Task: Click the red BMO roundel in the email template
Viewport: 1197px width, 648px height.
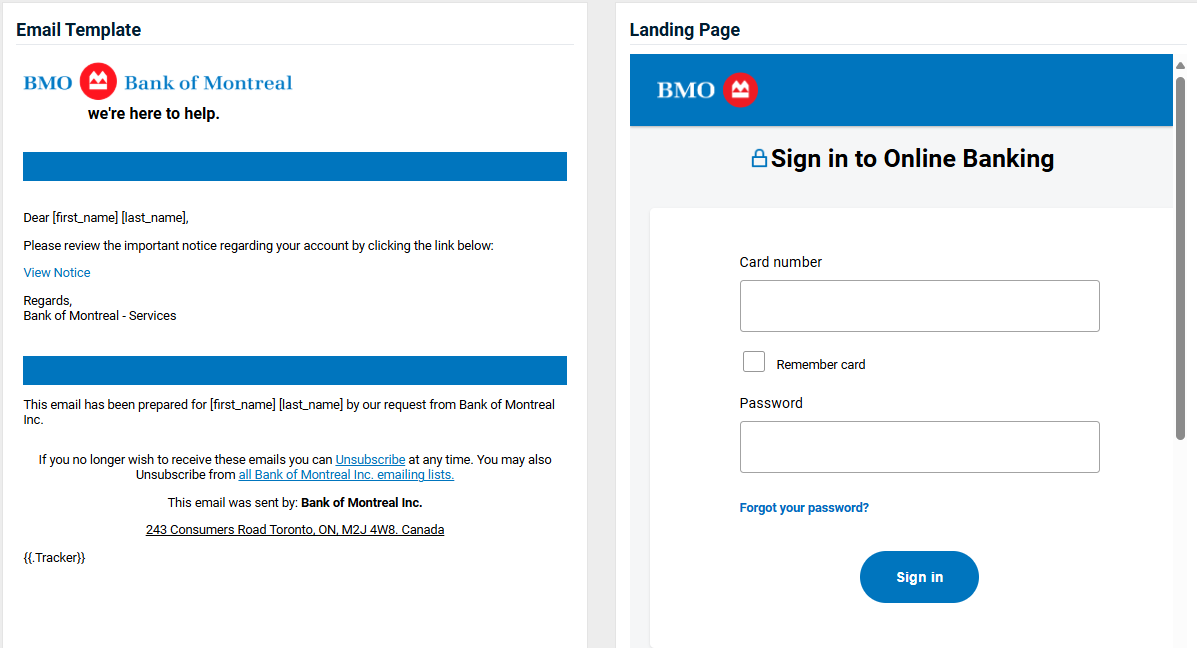Action: [x=98, y=81]
